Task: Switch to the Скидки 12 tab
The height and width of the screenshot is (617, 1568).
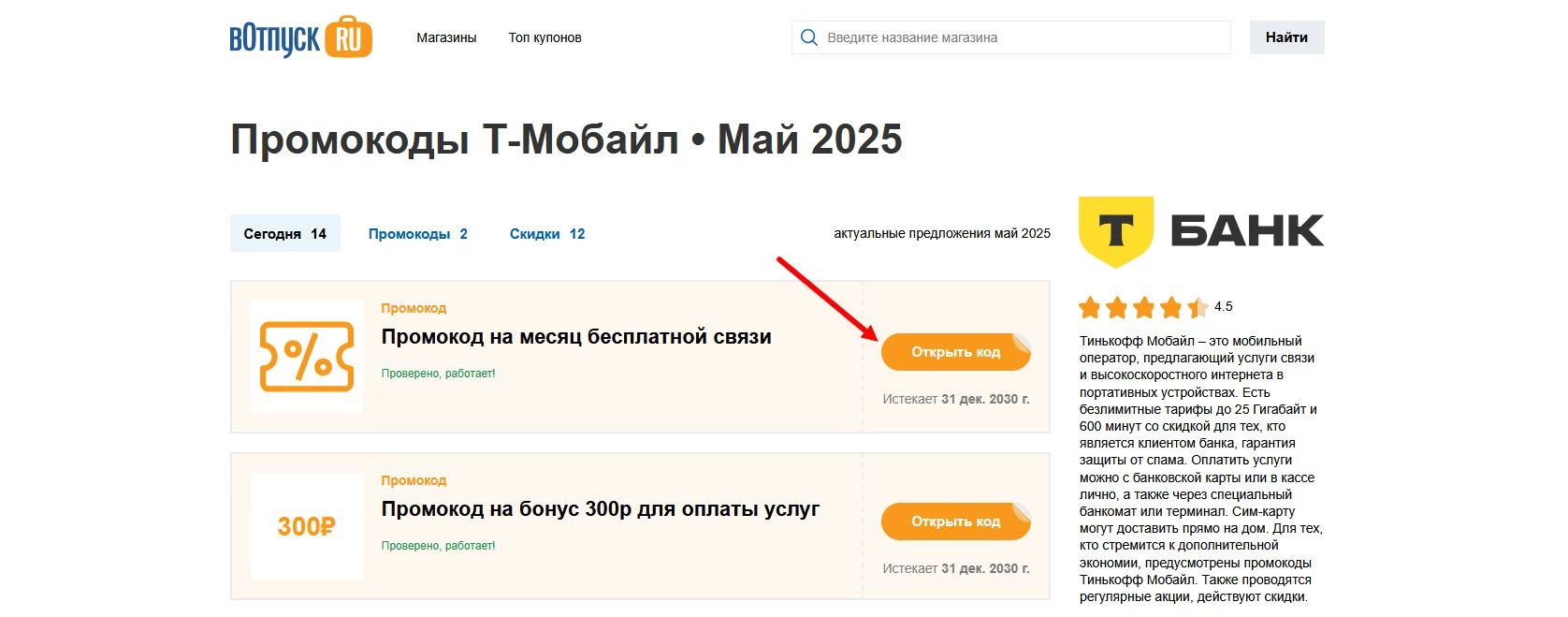Action: 547,234
